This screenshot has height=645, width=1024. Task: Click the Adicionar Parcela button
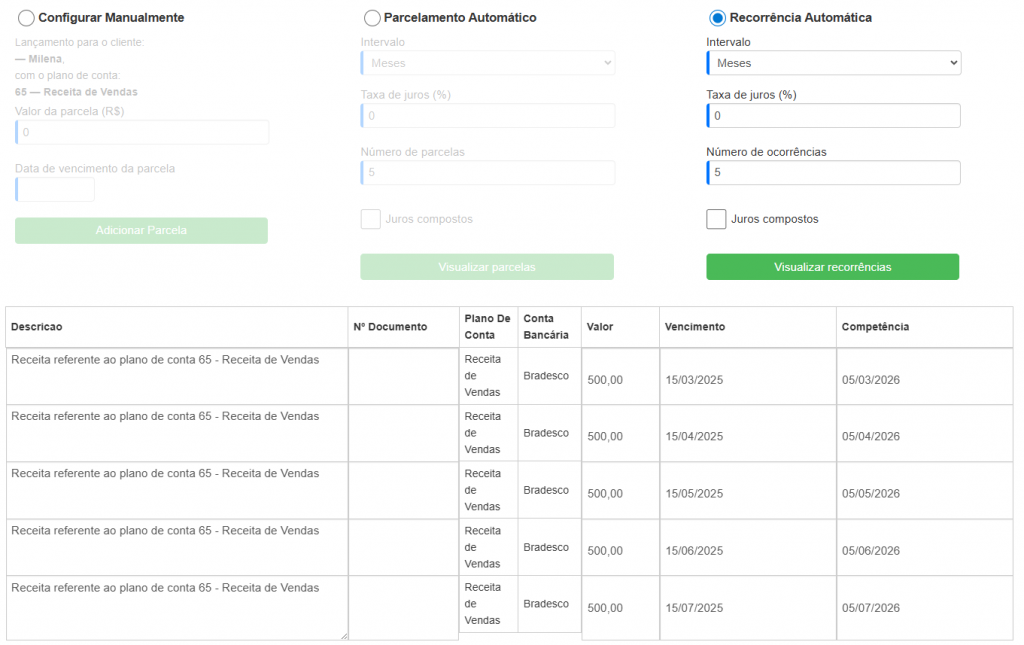141,231
